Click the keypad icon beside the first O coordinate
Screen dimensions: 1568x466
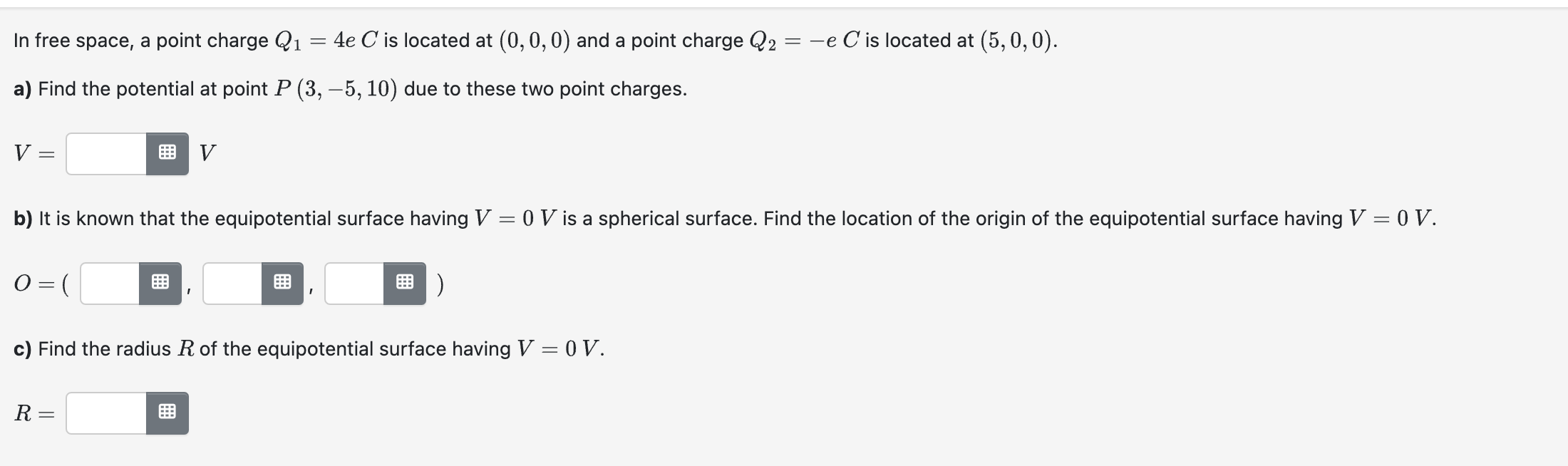click(162, 281)
